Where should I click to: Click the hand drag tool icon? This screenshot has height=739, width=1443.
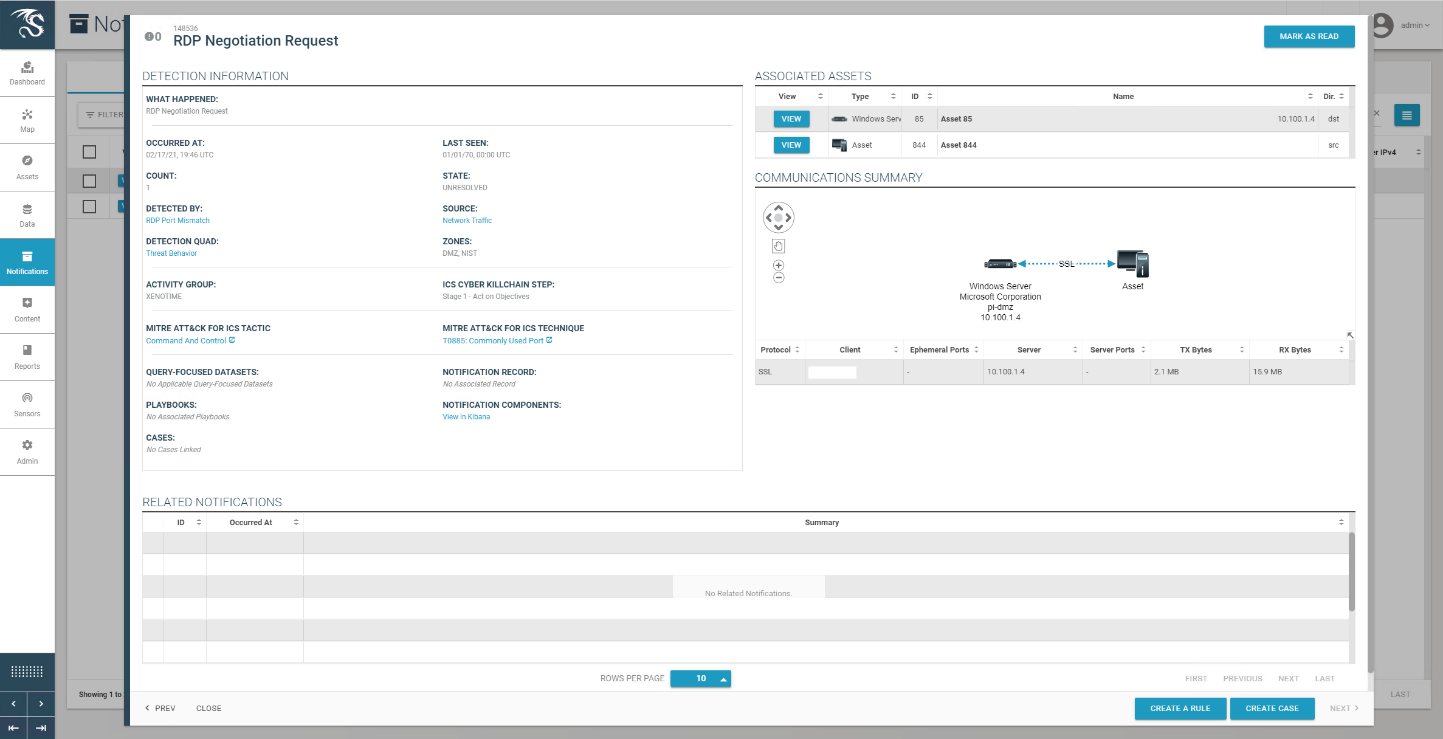(x=778, y=246)
